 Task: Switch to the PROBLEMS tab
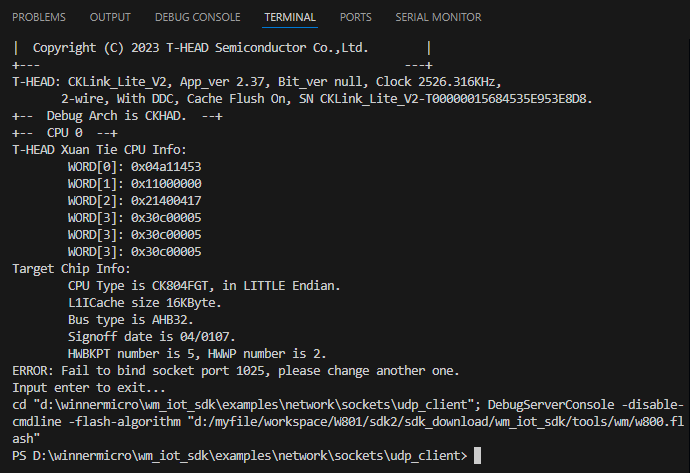click(x=39, y=17)
